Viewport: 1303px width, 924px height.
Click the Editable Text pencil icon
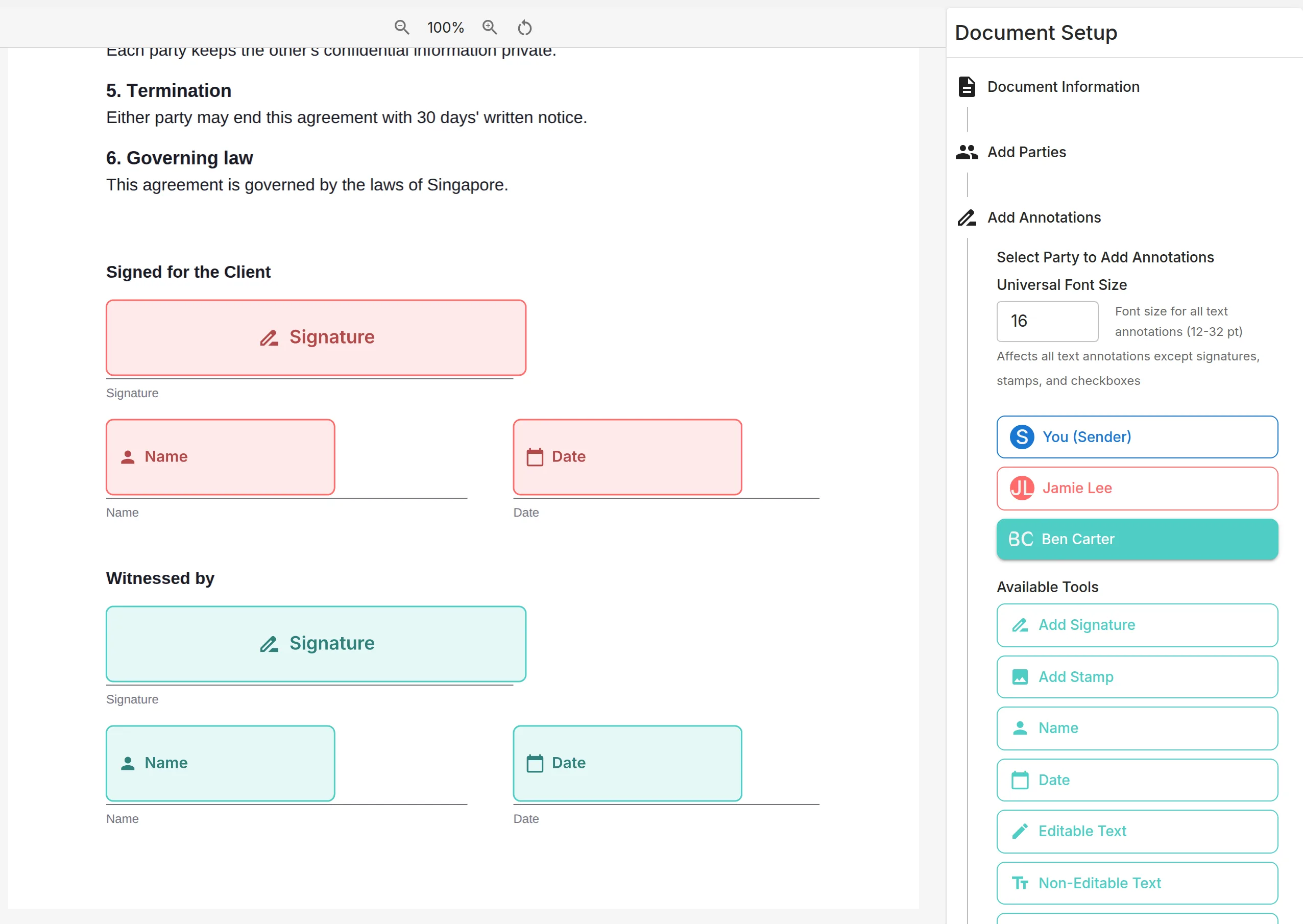[x=1020, y=831]
